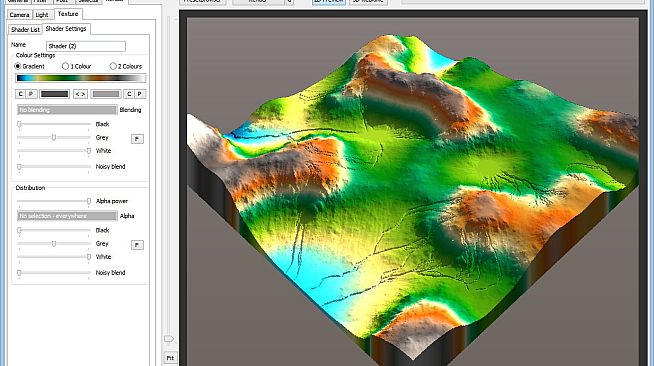Click the White slider in Distribution
This screenshot has height=366, width=654.
[x=54, y=257]
